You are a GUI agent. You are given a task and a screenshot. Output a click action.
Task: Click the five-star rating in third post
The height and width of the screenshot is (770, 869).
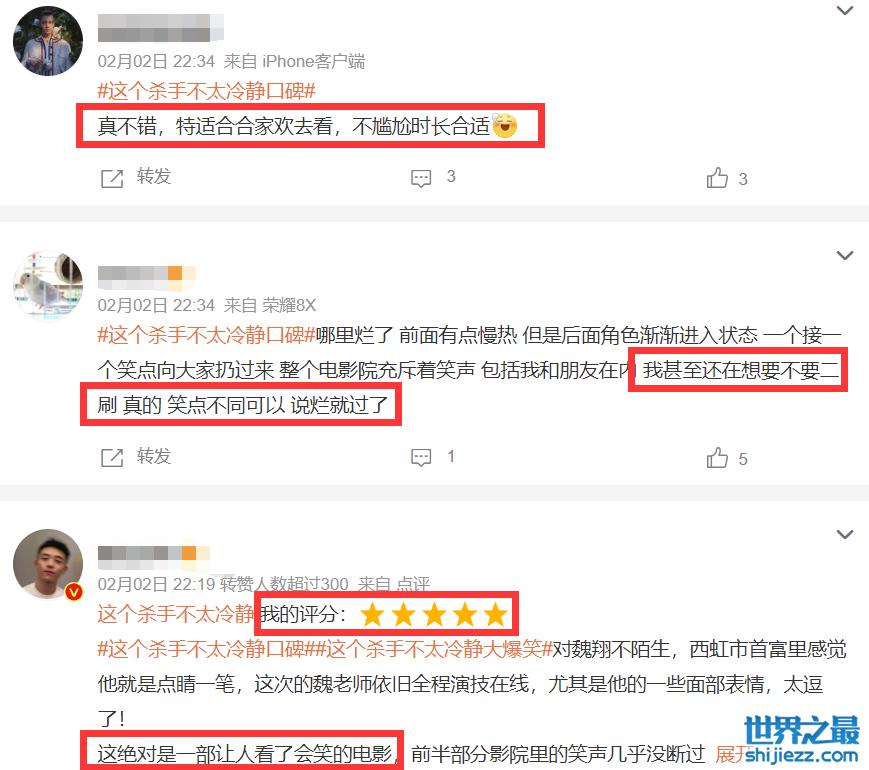(433, 614)
